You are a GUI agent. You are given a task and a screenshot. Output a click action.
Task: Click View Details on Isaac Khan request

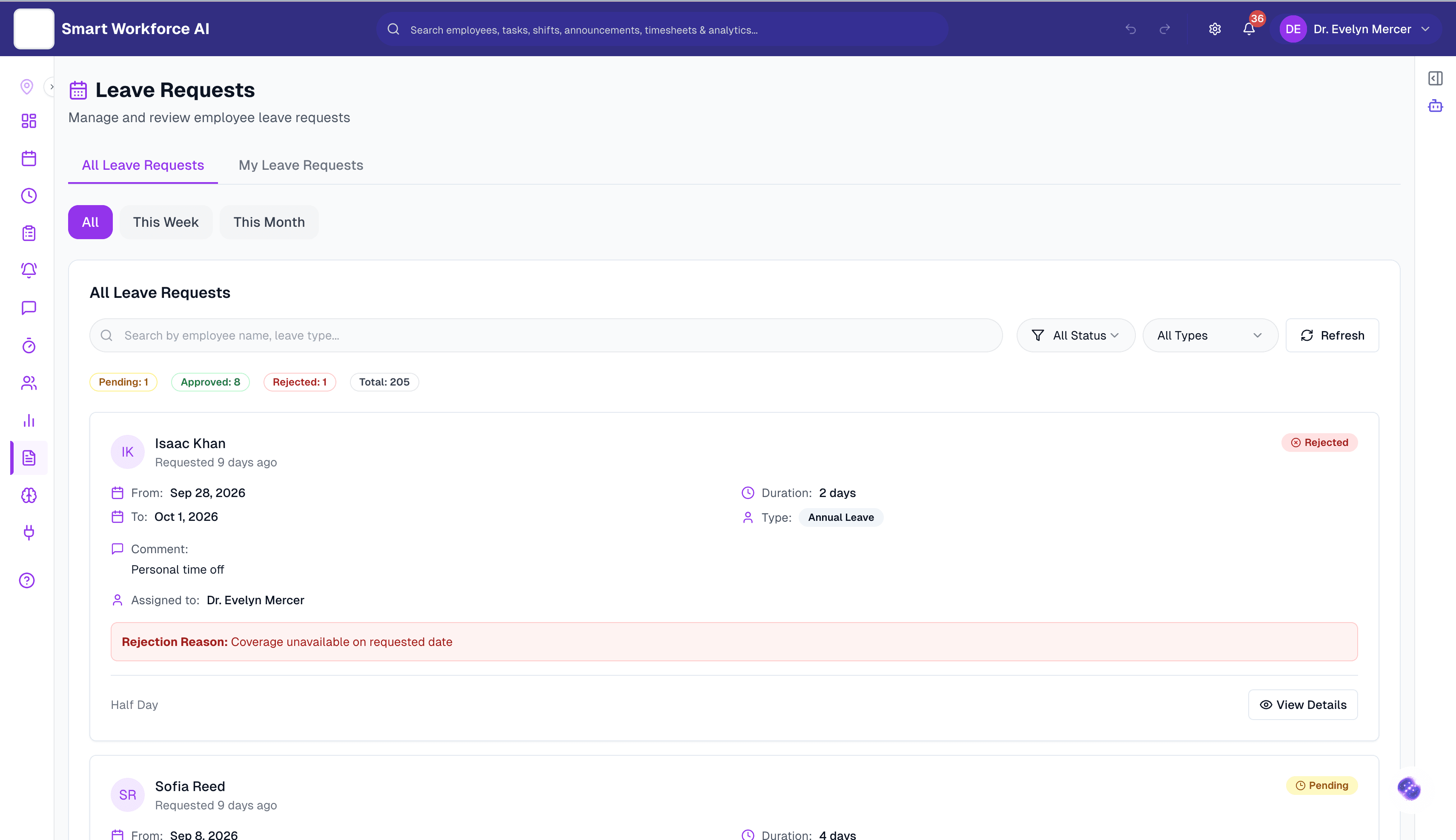[1302, 704]
